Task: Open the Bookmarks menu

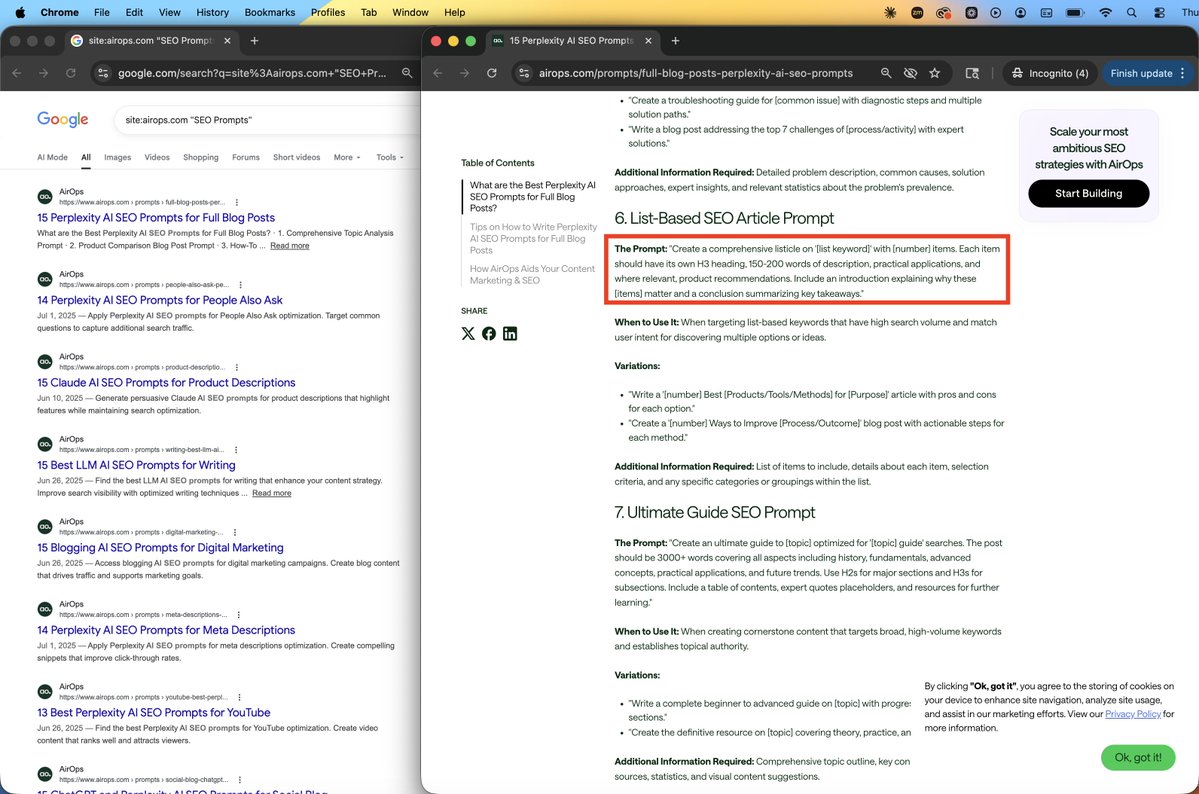Action: point(270,12)
